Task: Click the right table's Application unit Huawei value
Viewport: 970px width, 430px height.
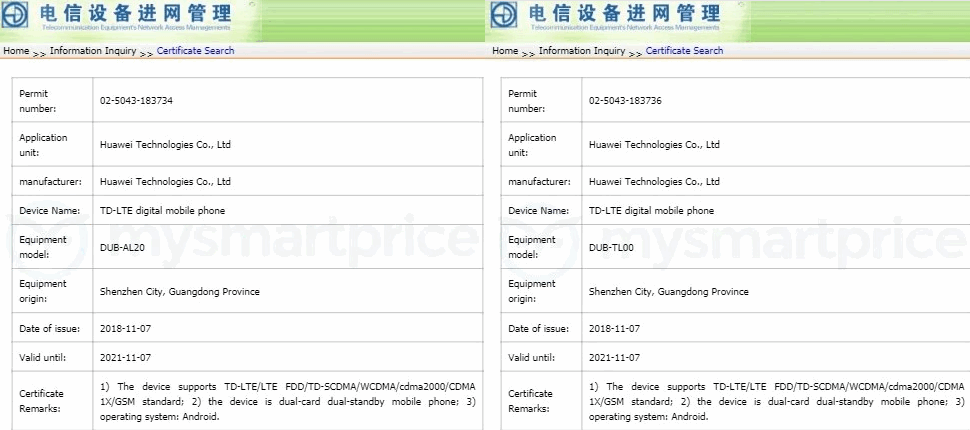Action: (654, 145)
